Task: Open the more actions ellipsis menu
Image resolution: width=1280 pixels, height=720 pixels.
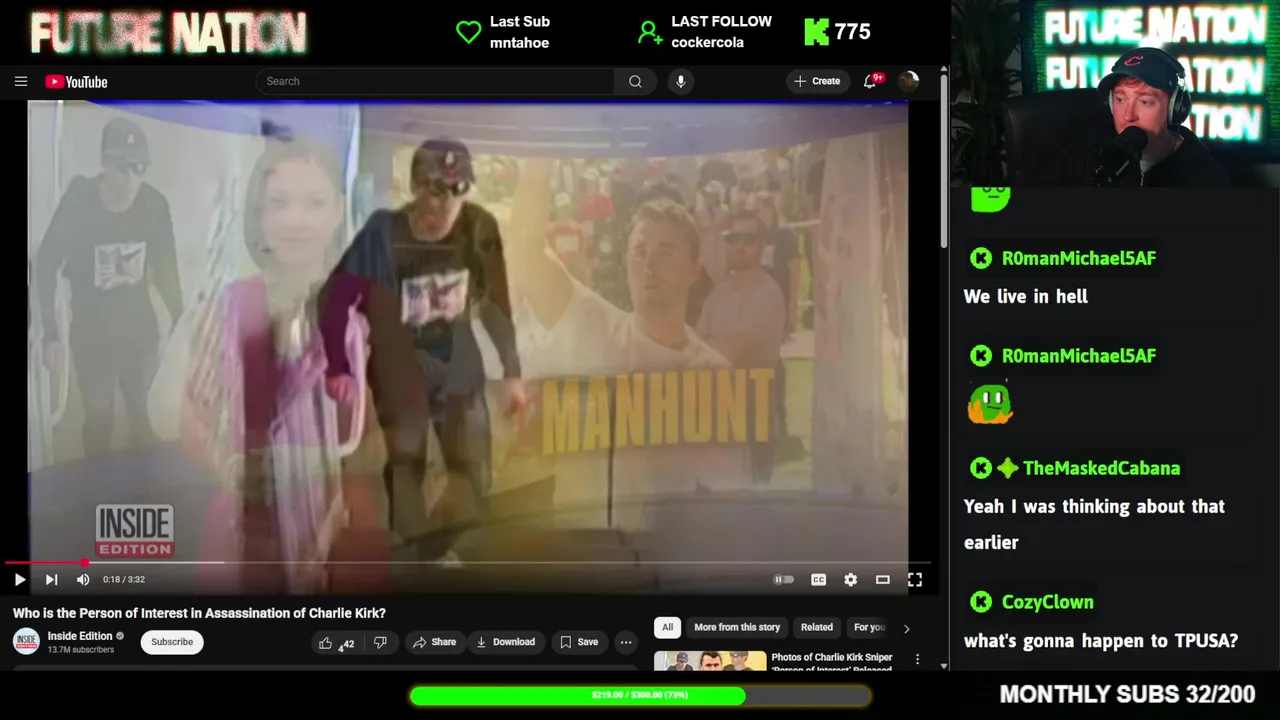Action: [x=626, y=642]
